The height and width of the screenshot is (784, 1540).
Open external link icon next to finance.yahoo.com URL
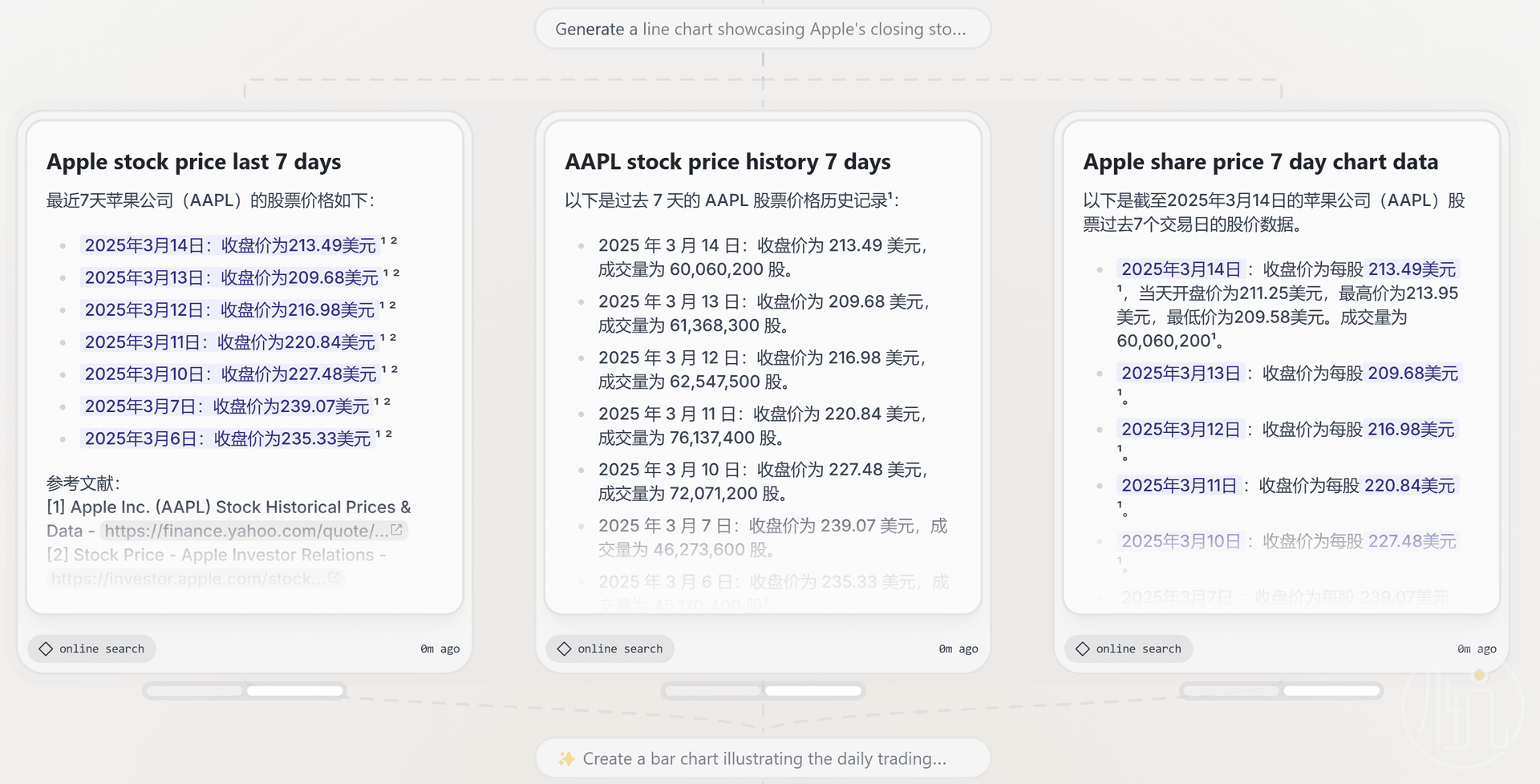(396, 530)
